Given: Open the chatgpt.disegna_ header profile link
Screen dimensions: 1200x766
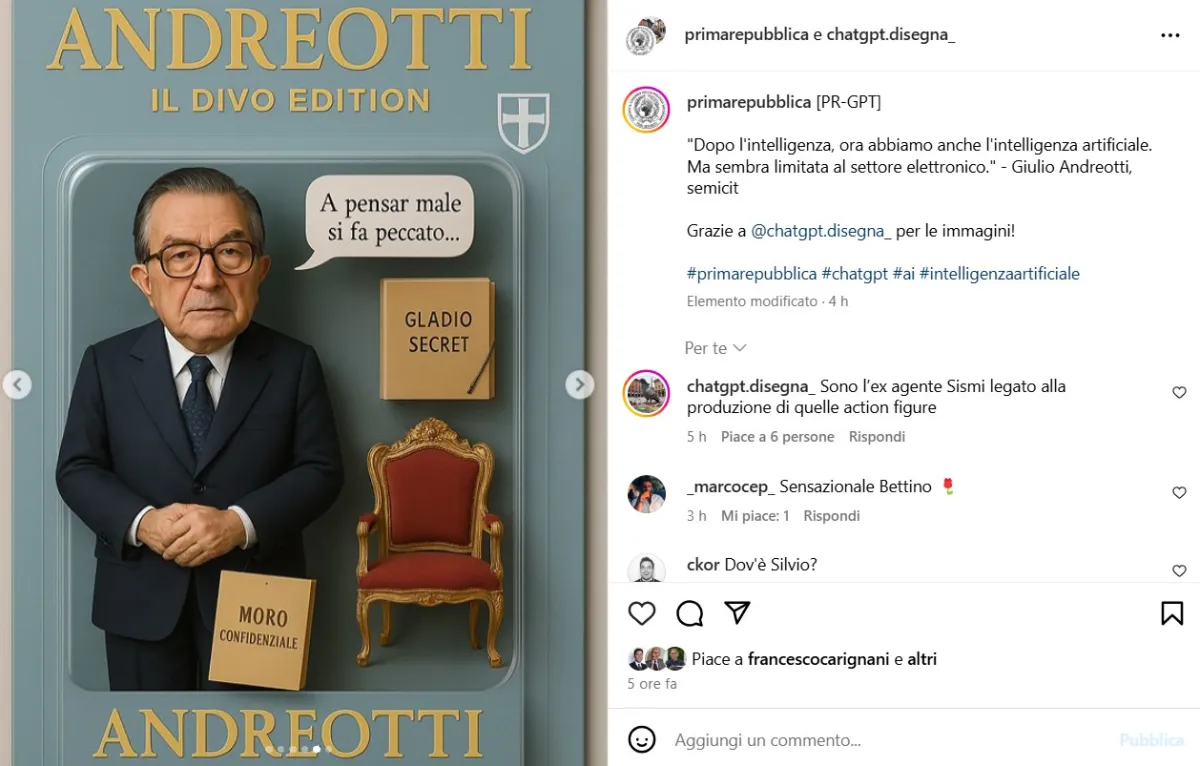Looking at the screenshot, I should [x=891, y=35].
